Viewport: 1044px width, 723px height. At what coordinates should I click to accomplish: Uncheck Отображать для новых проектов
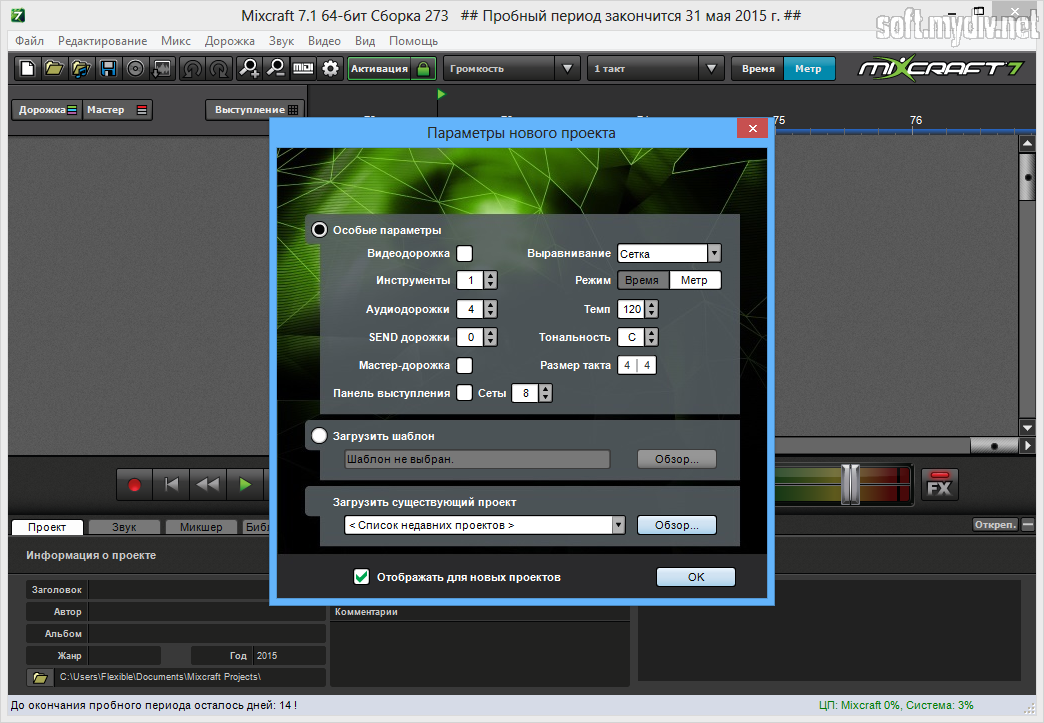pyautogui.click(x=362, y=577)
